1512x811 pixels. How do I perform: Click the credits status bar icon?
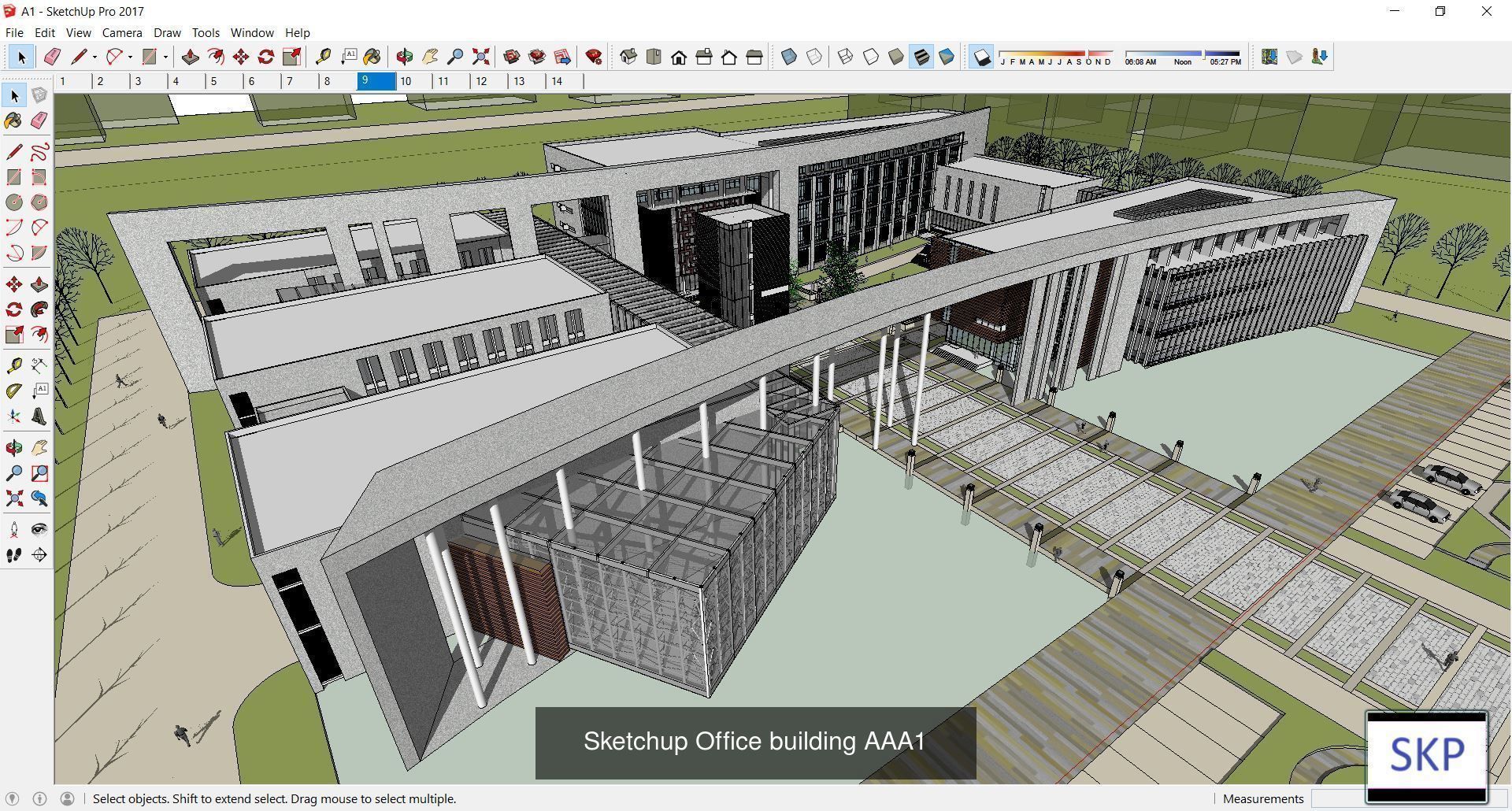coord(39,798)
